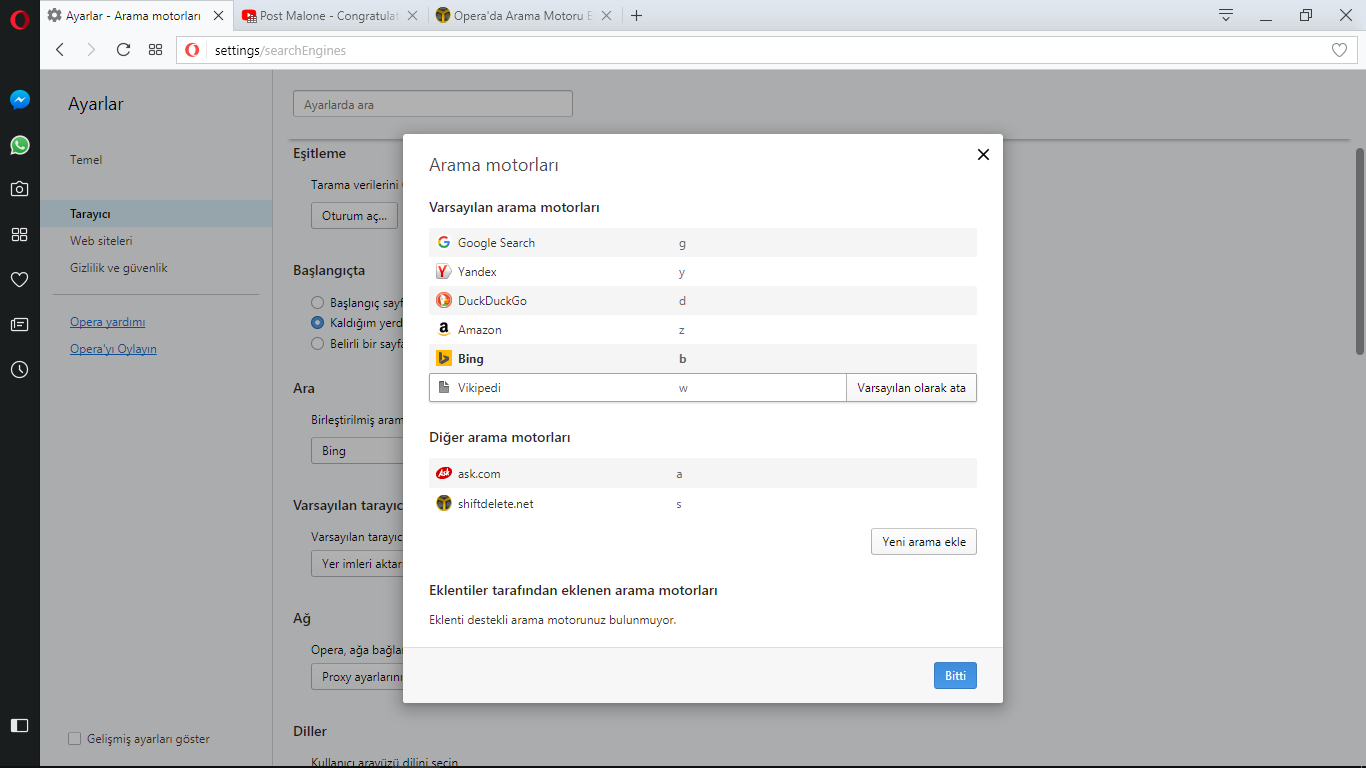Select the Başlangıç sayfası radio option

tap(317, 302)
